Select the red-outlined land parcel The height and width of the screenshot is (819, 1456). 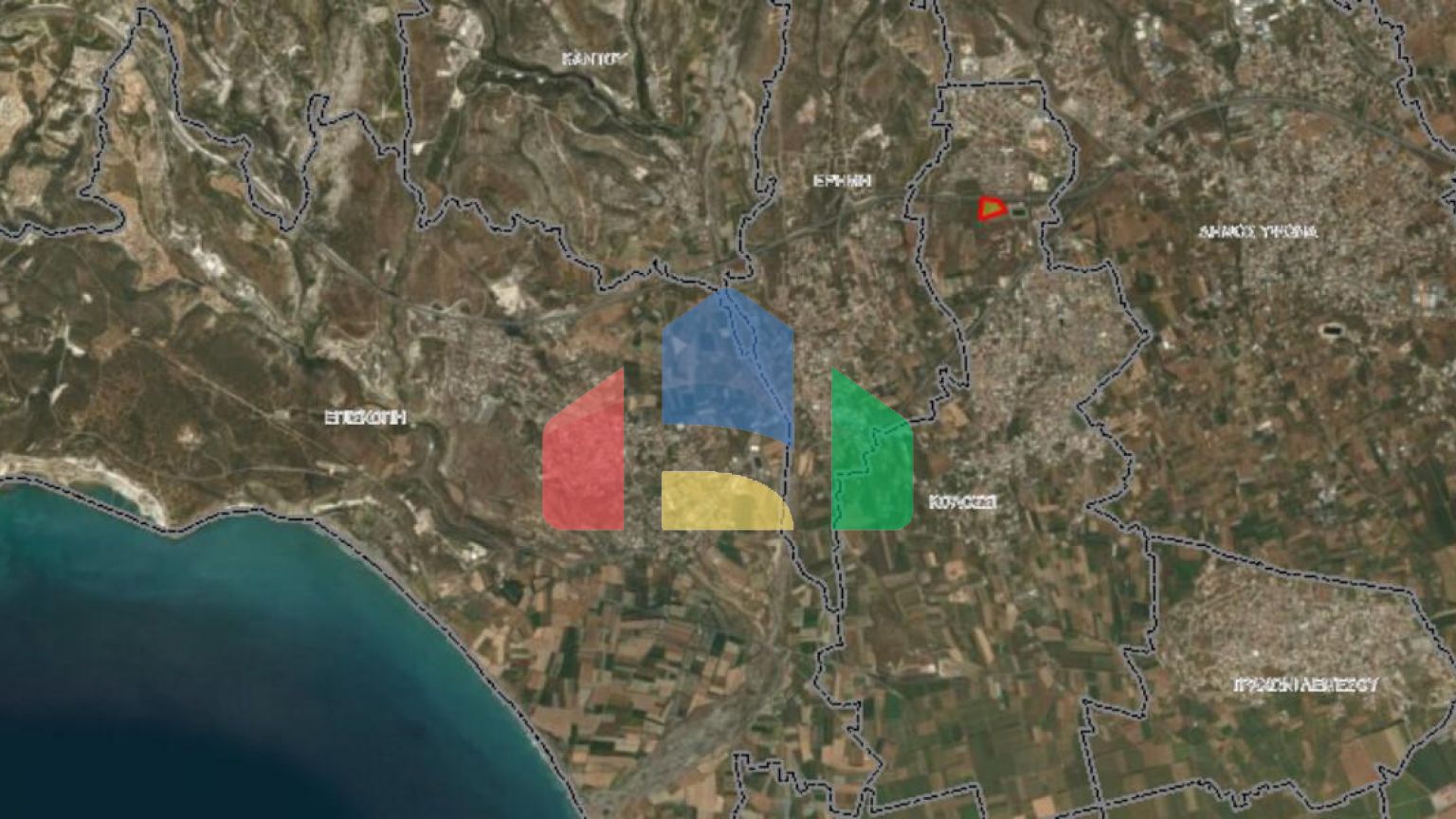tap(992, 208)
